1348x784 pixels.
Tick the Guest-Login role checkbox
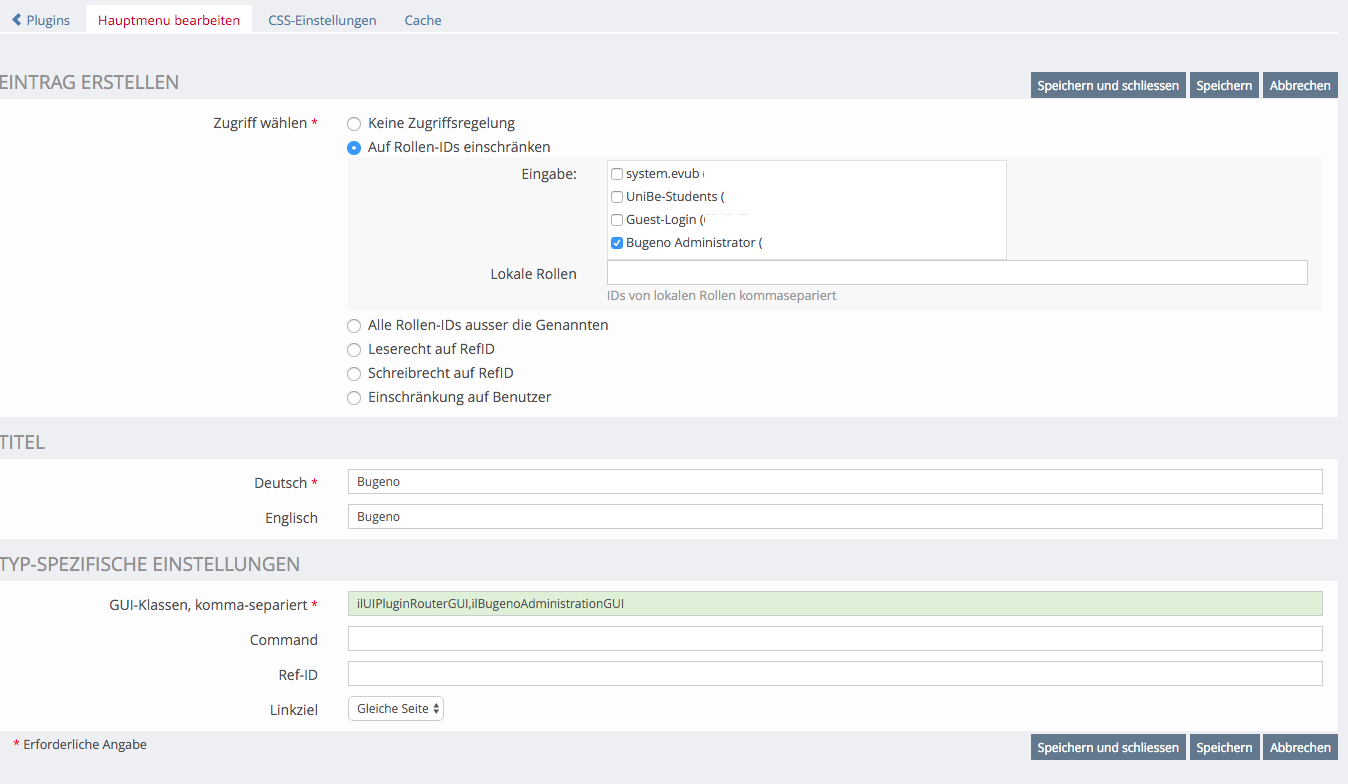pos(617,220)
